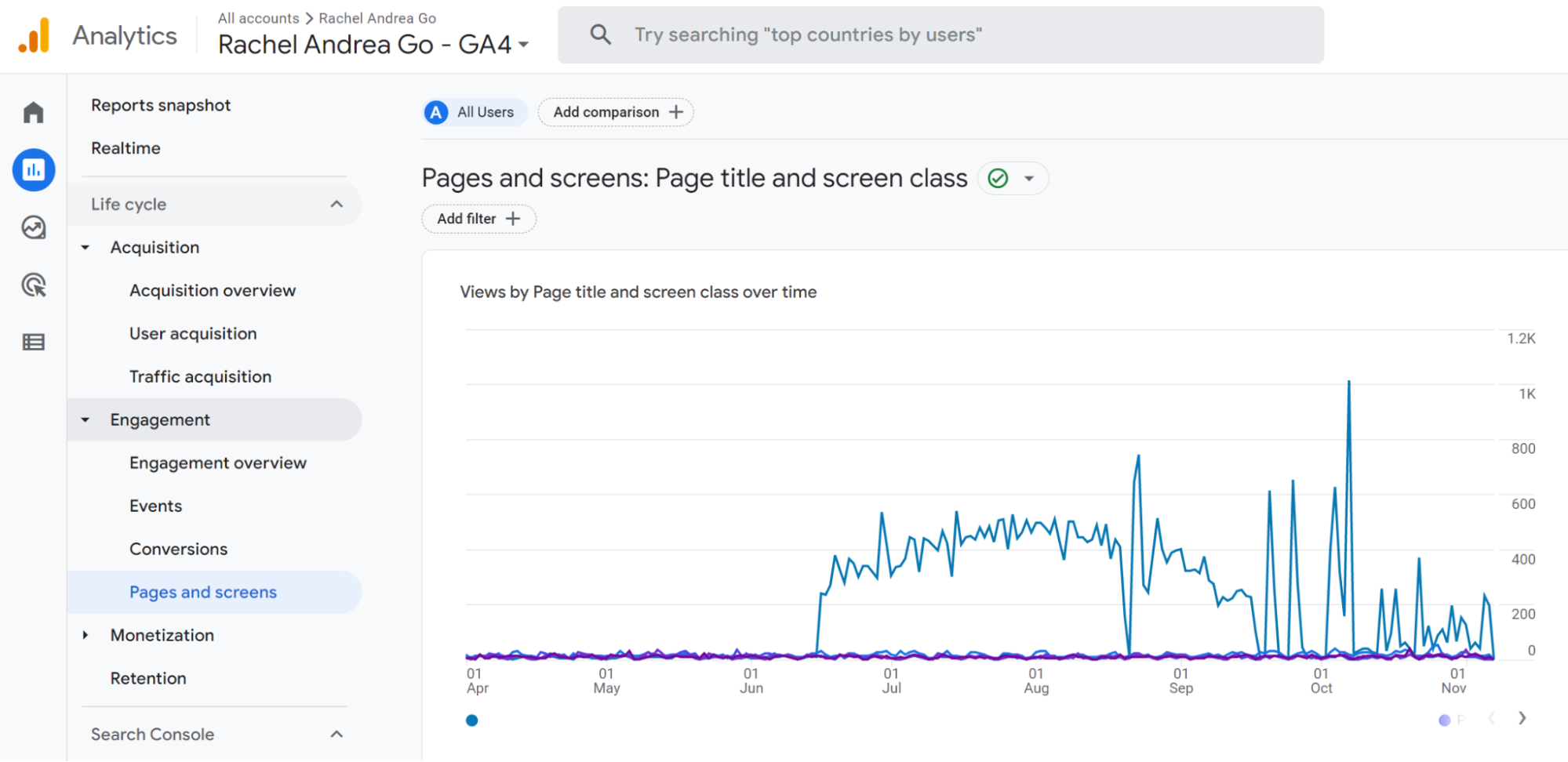Image resolution: width=1568 pixels, height=762 pixels.
Task: Collapse the Search Console section
Action: click(x=337, y=735)
